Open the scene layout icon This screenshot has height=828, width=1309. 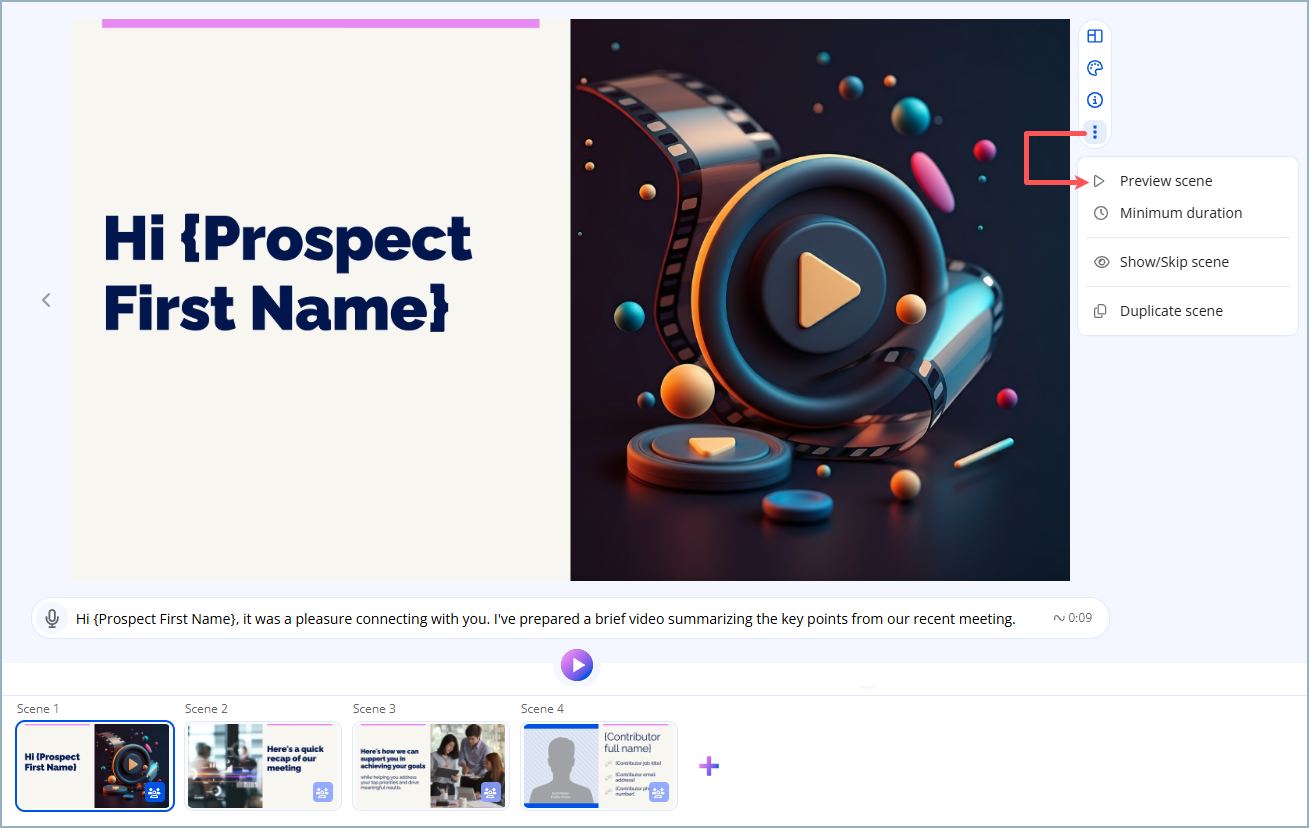(x=1095, y=36)
